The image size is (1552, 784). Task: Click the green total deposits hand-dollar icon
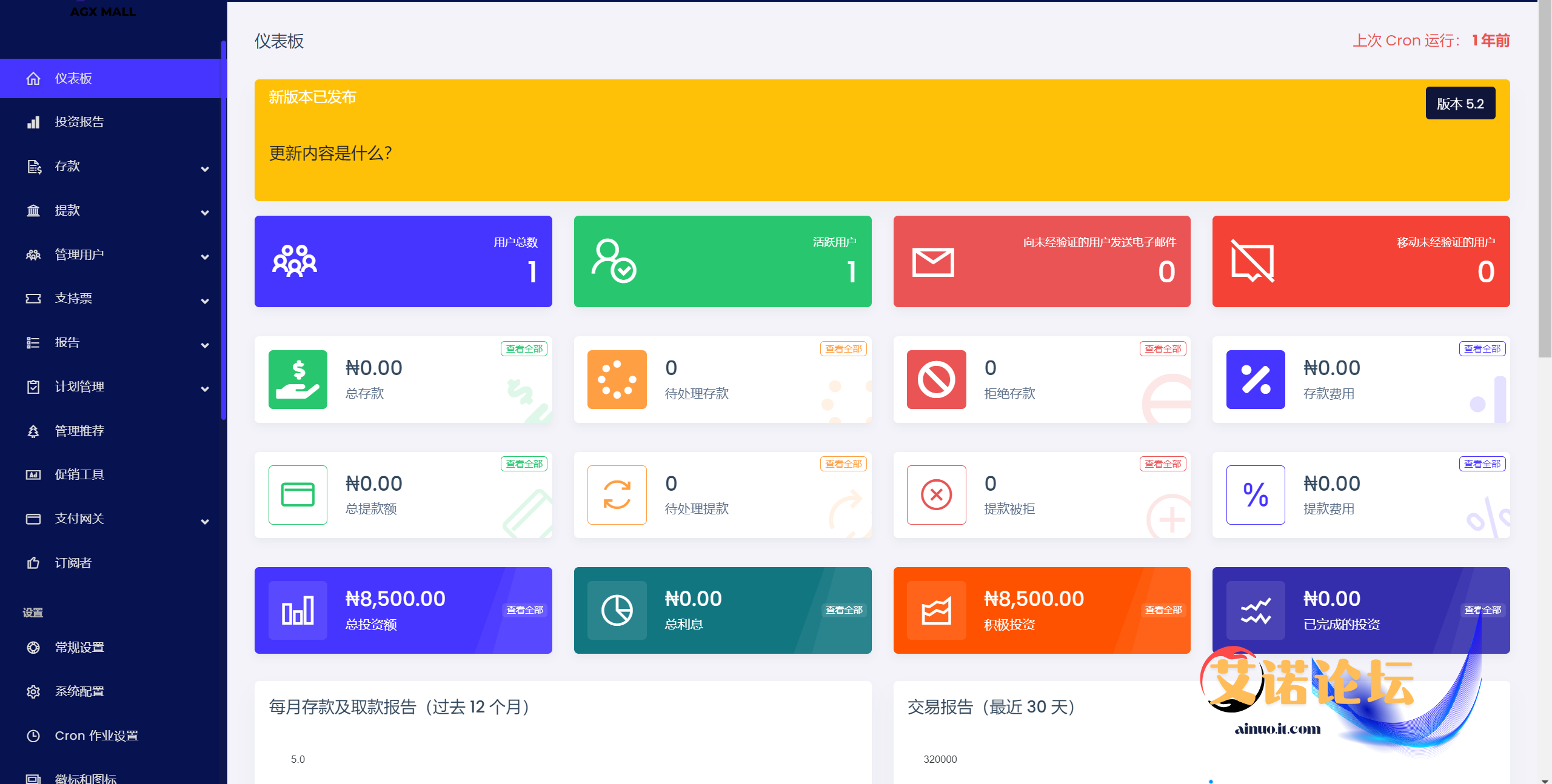[x=298, y=380]
